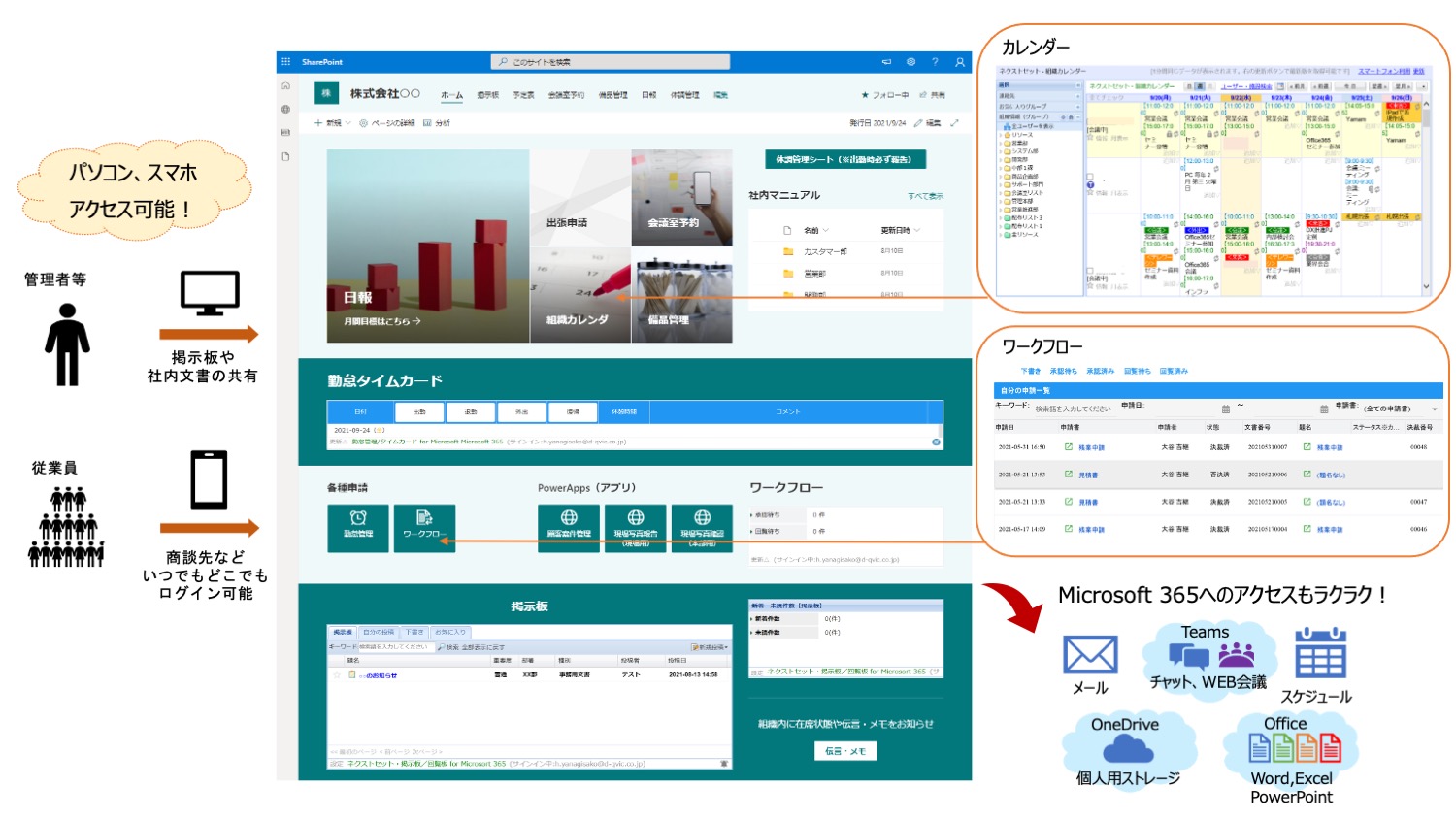
Task: Open the first 申請日 calendar picker icon
Action: [1226, 409]
